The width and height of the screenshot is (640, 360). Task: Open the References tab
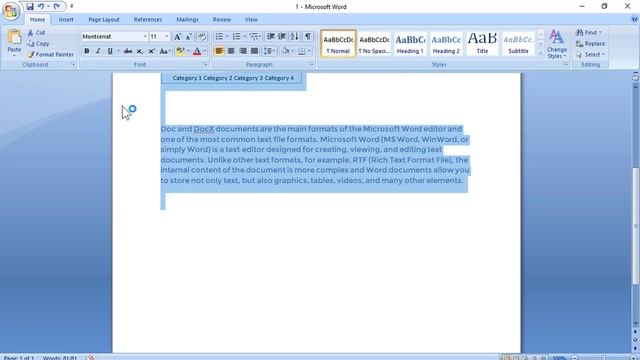(148, 20)
